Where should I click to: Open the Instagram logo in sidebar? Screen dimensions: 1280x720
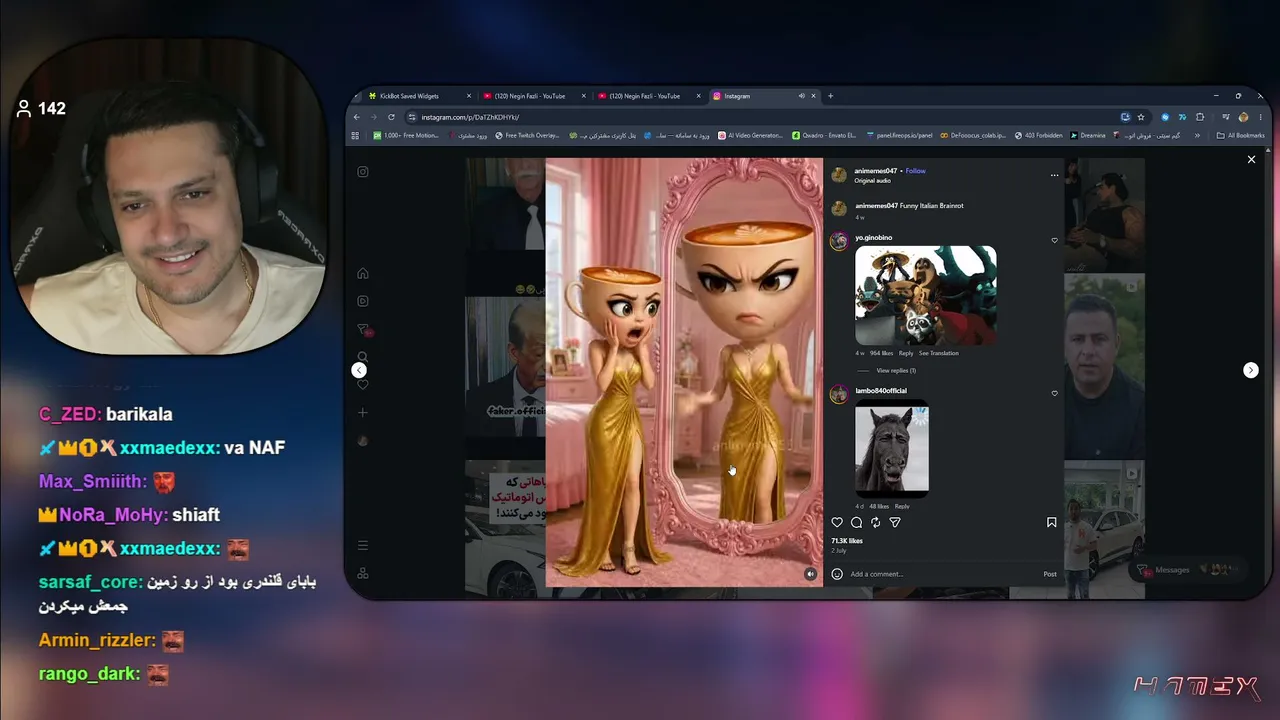(363, 171)
